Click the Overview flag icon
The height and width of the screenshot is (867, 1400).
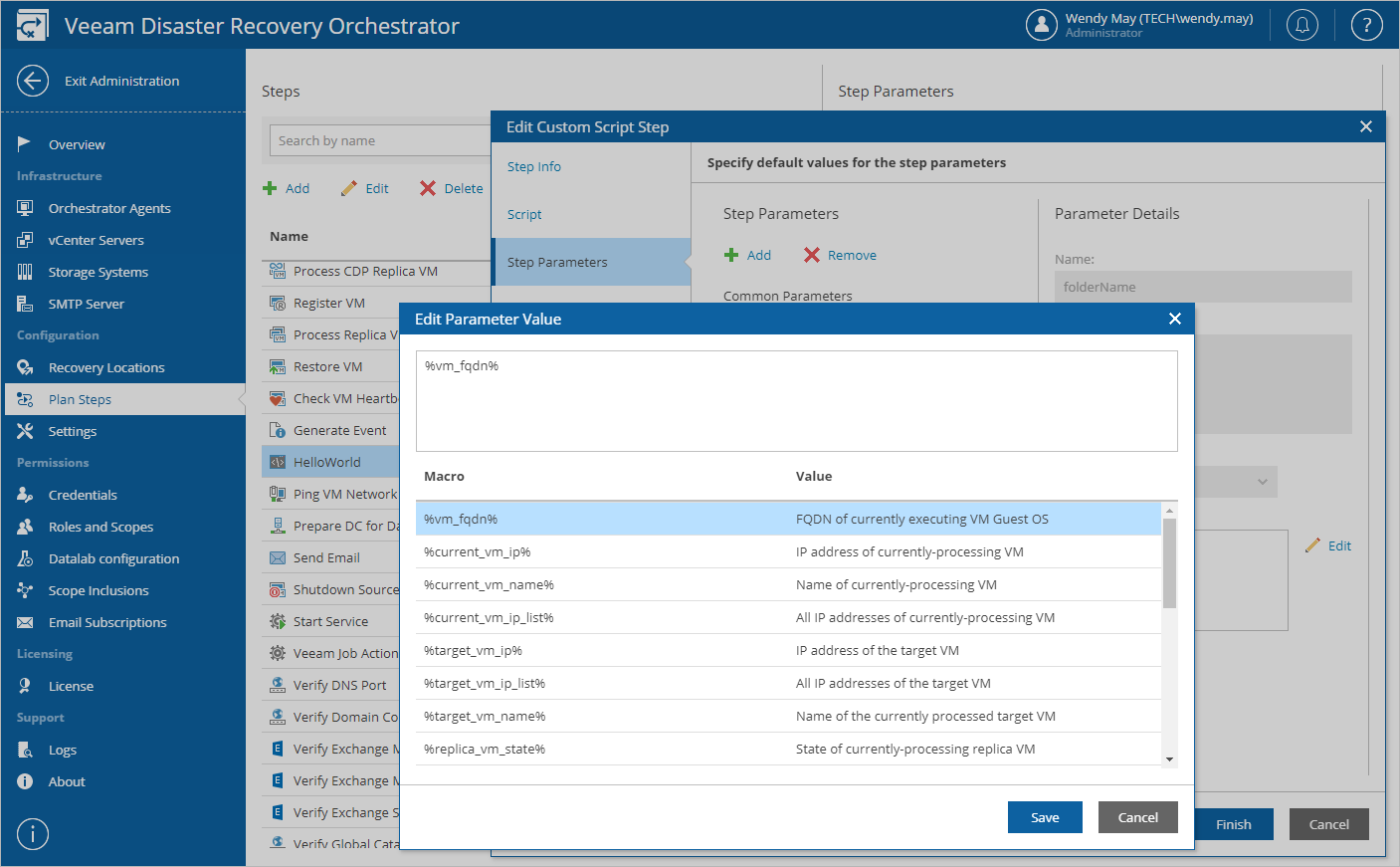[x=25, y=144]
